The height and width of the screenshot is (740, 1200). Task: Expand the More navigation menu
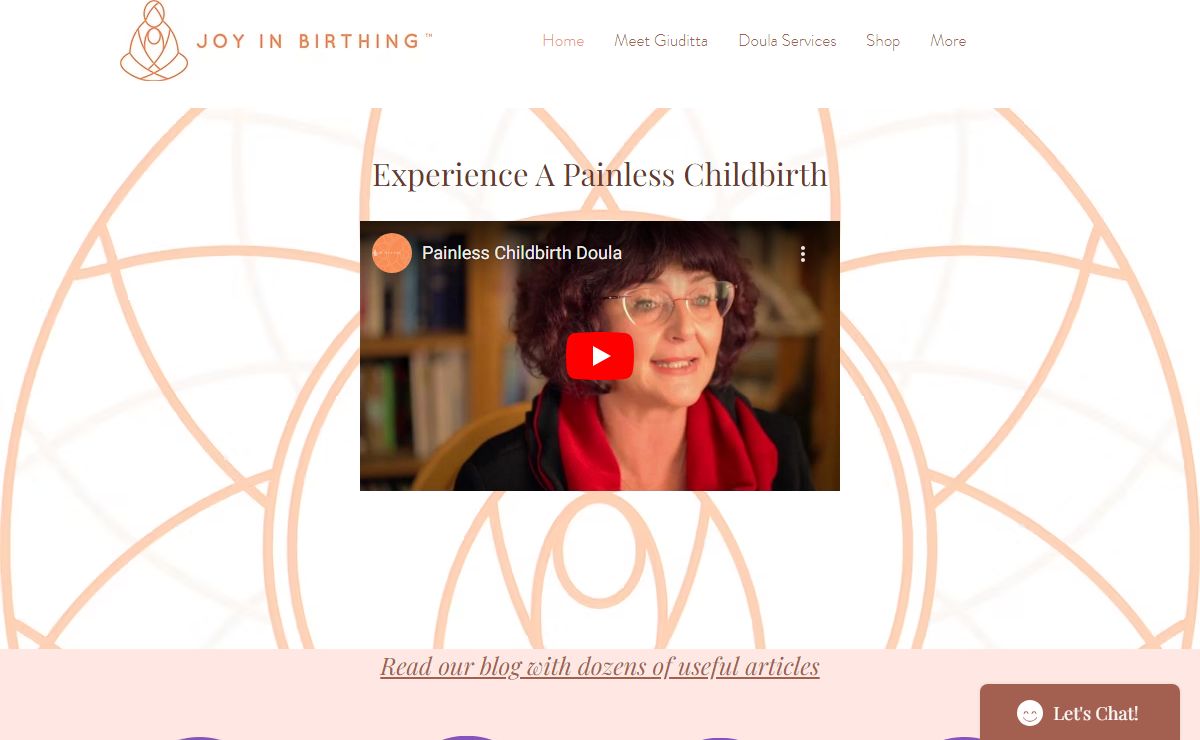point(948,41)
